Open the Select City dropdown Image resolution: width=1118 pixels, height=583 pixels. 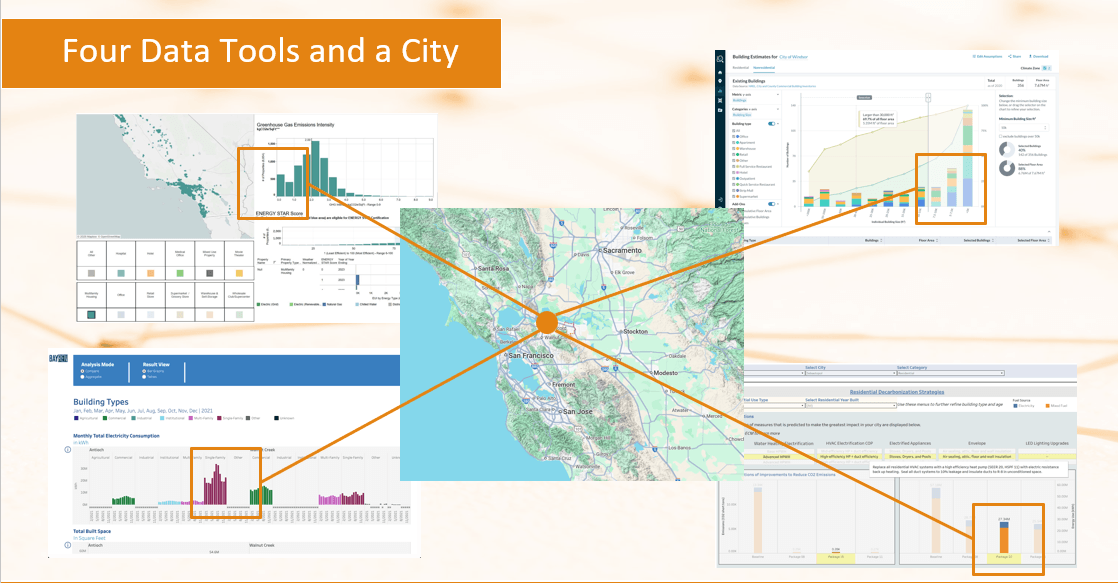click(850, 373)
